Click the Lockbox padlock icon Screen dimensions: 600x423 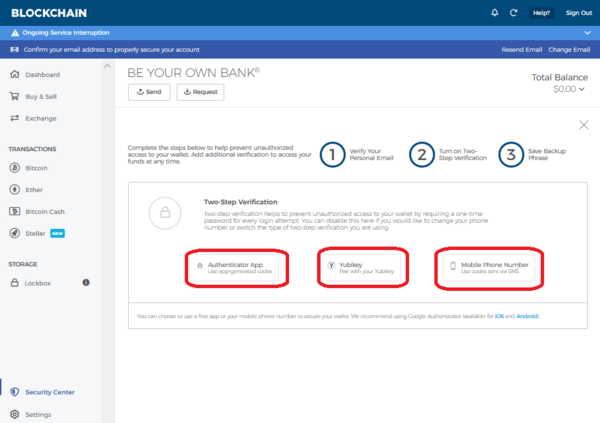point(15,283)
